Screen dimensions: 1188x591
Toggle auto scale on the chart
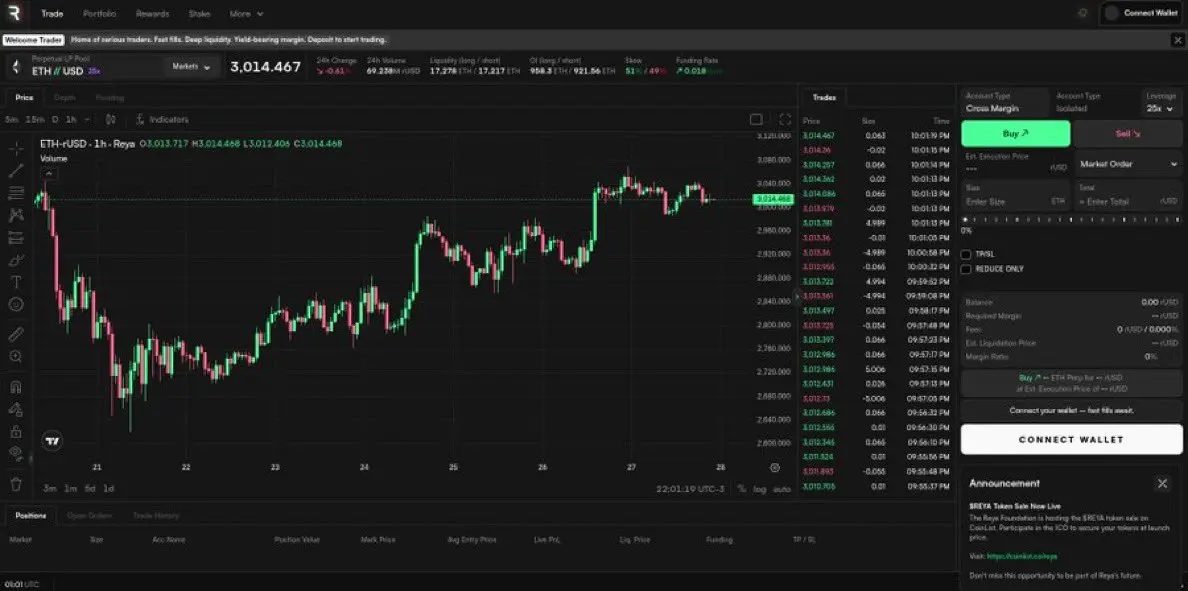coord(781,489)
